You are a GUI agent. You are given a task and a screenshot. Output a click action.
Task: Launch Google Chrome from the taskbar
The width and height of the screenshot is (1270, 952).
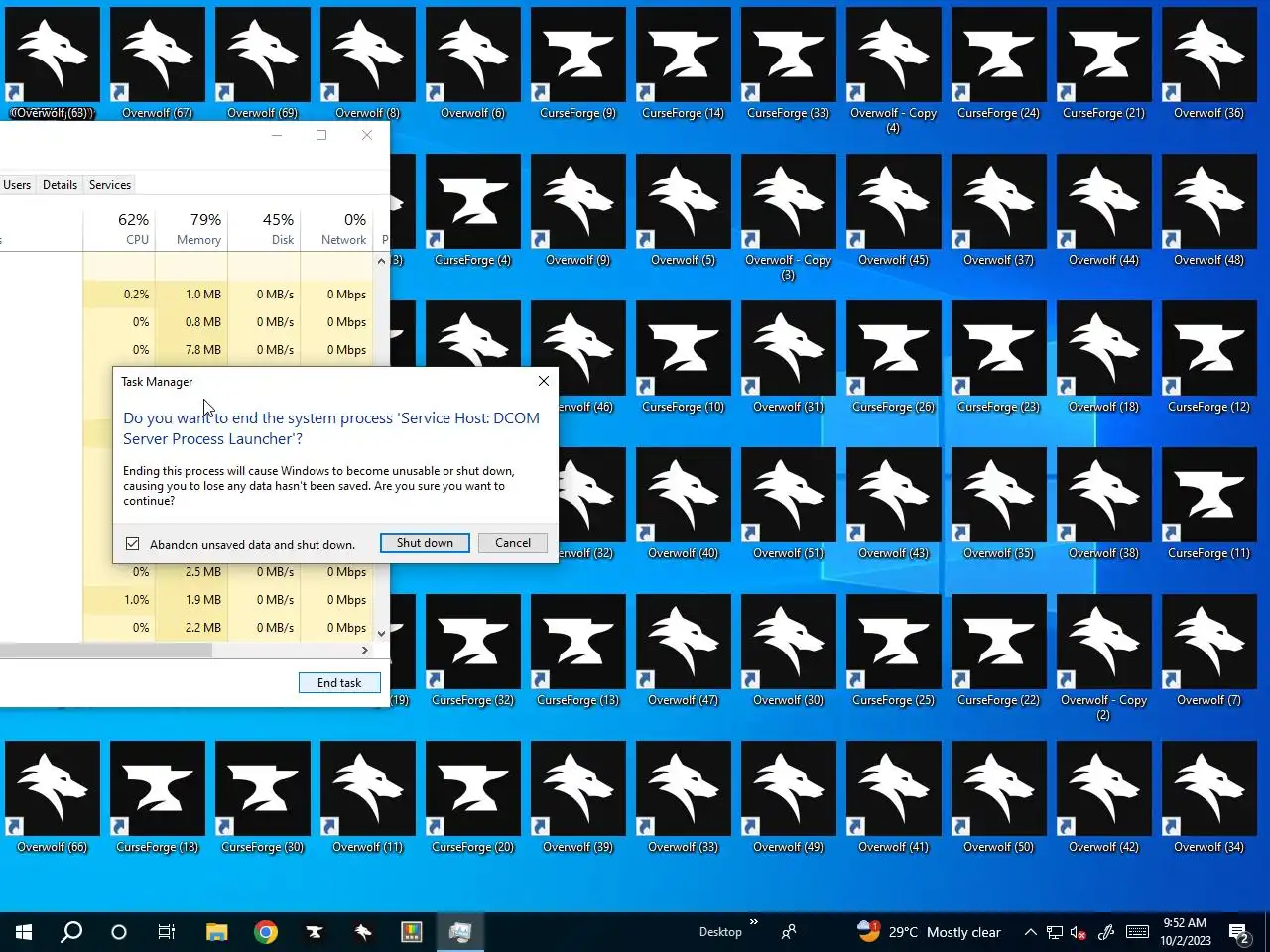(x=265, y=932)
